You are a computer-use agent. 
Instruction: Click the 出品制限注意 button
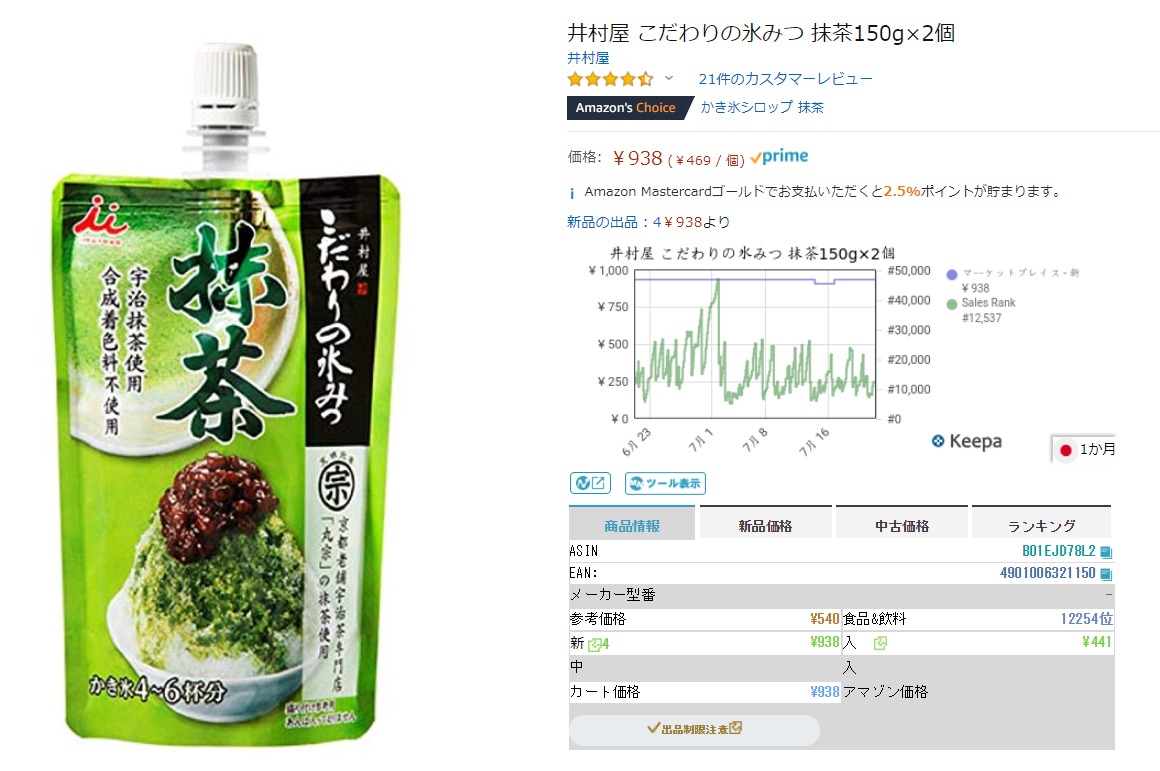[x=694, y=730]
